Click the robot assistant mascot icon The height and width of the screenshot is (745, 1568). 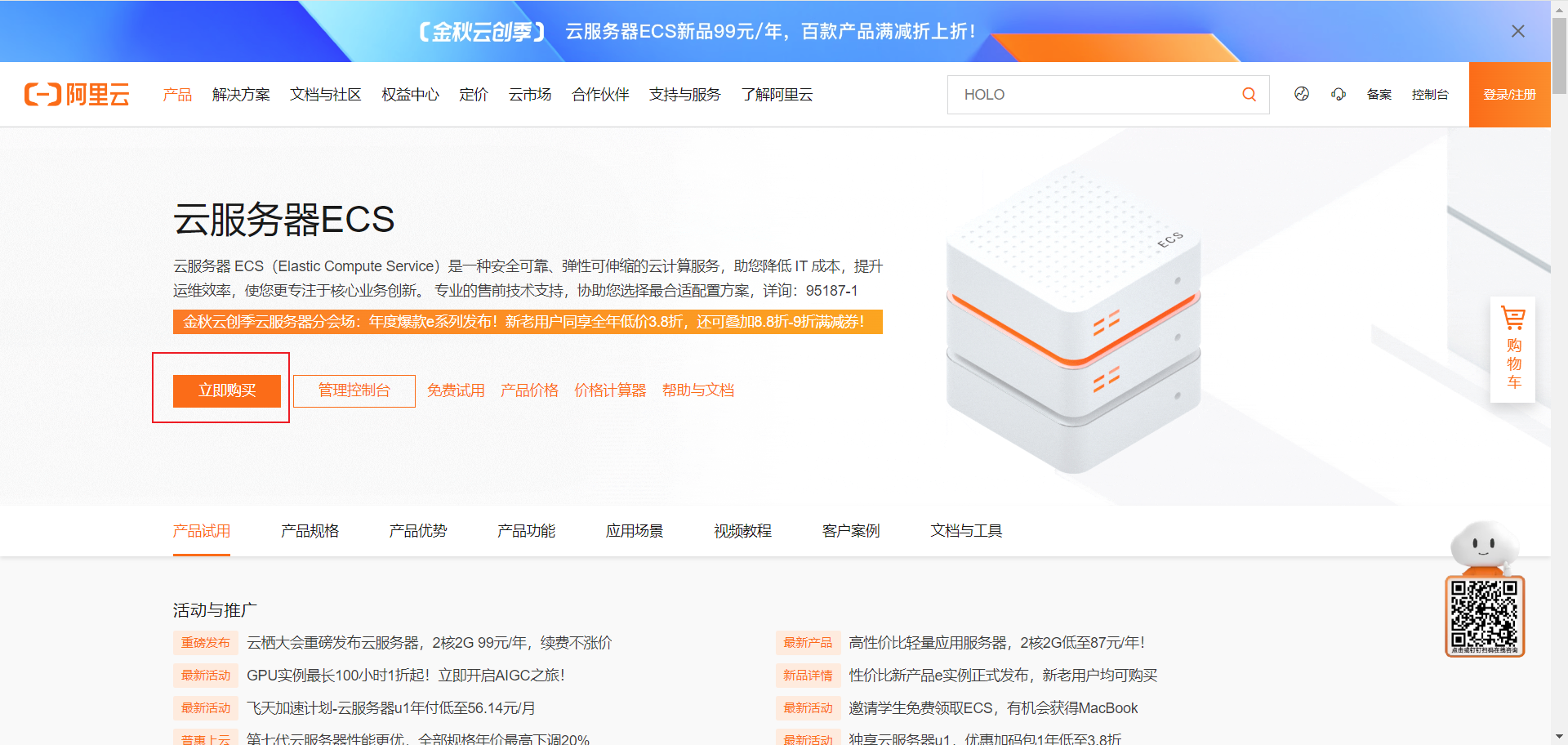click(x=1482, y=547)
